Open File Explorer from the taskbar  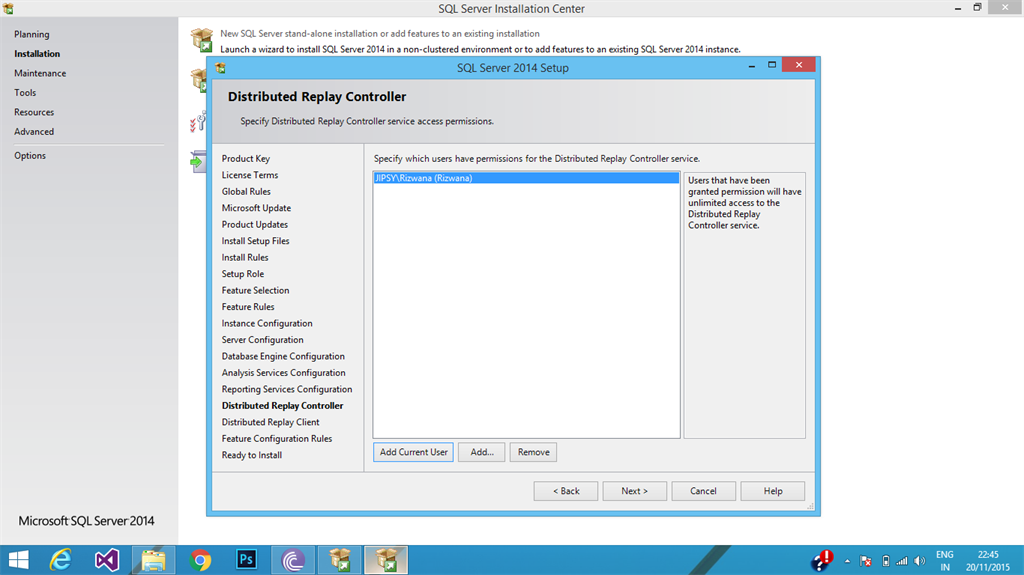153,560
